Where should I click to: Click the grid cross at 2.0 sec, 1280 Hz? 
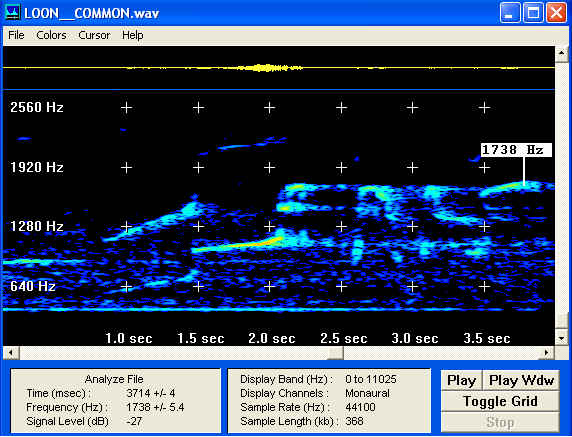coord(270,227)
